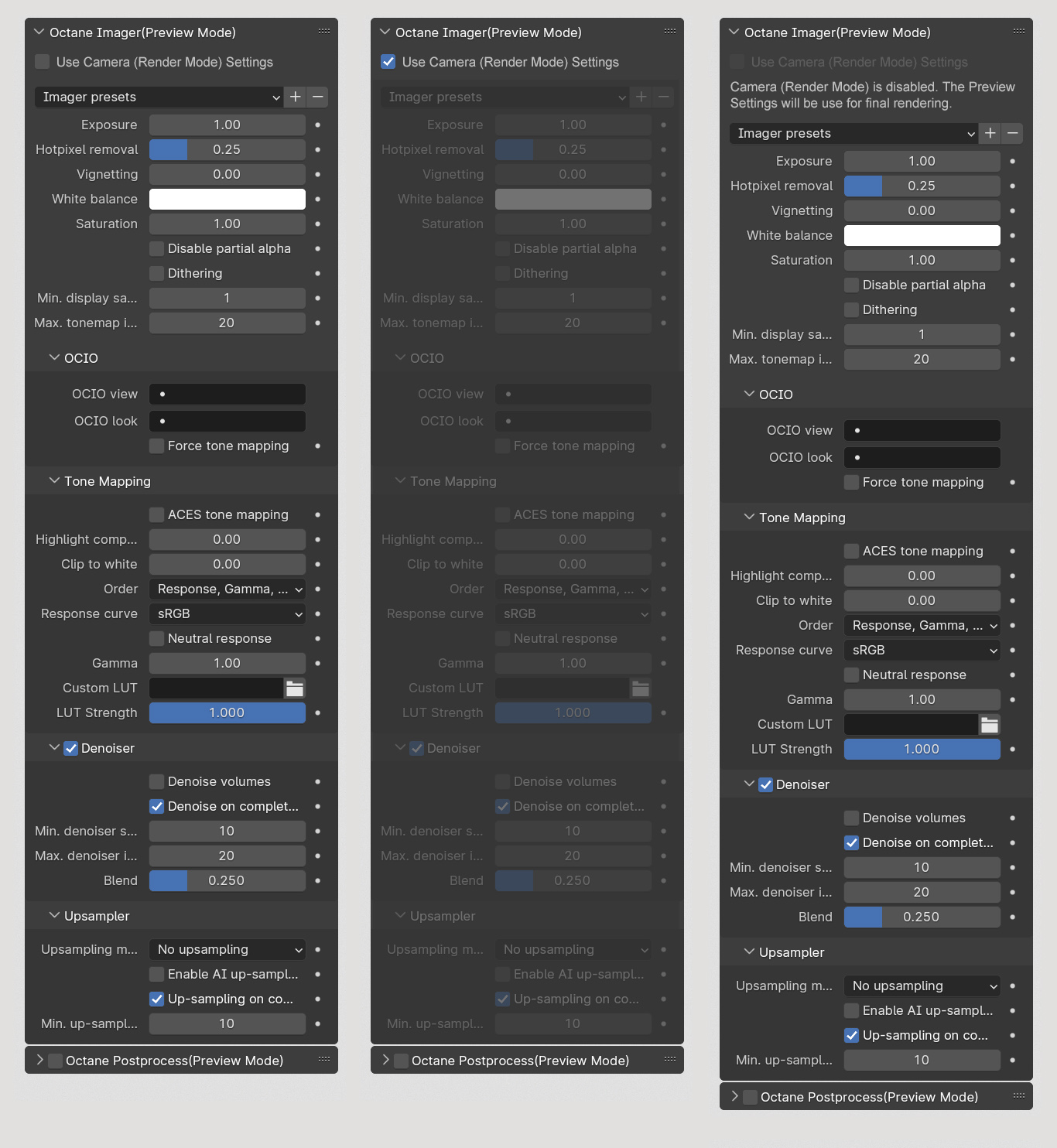Click the OCIO view field in left panel

[227, 394]
